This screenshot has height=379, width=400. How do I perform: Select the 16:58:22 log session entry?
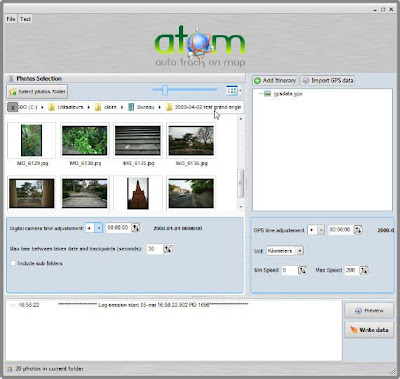pyautogui.click(x=133, y=305)
